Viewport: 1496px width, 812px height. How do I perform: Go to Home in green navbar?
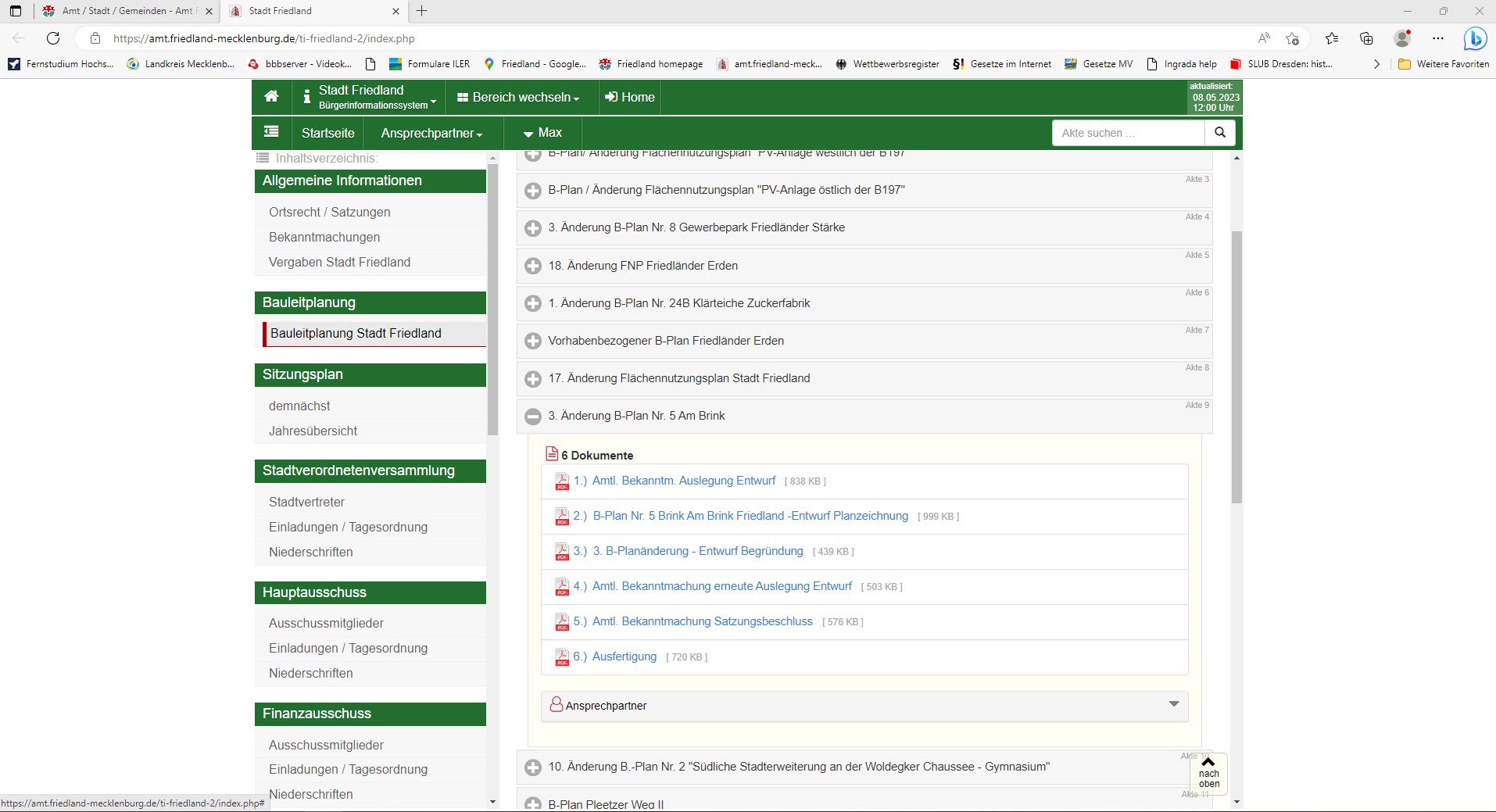630,97
